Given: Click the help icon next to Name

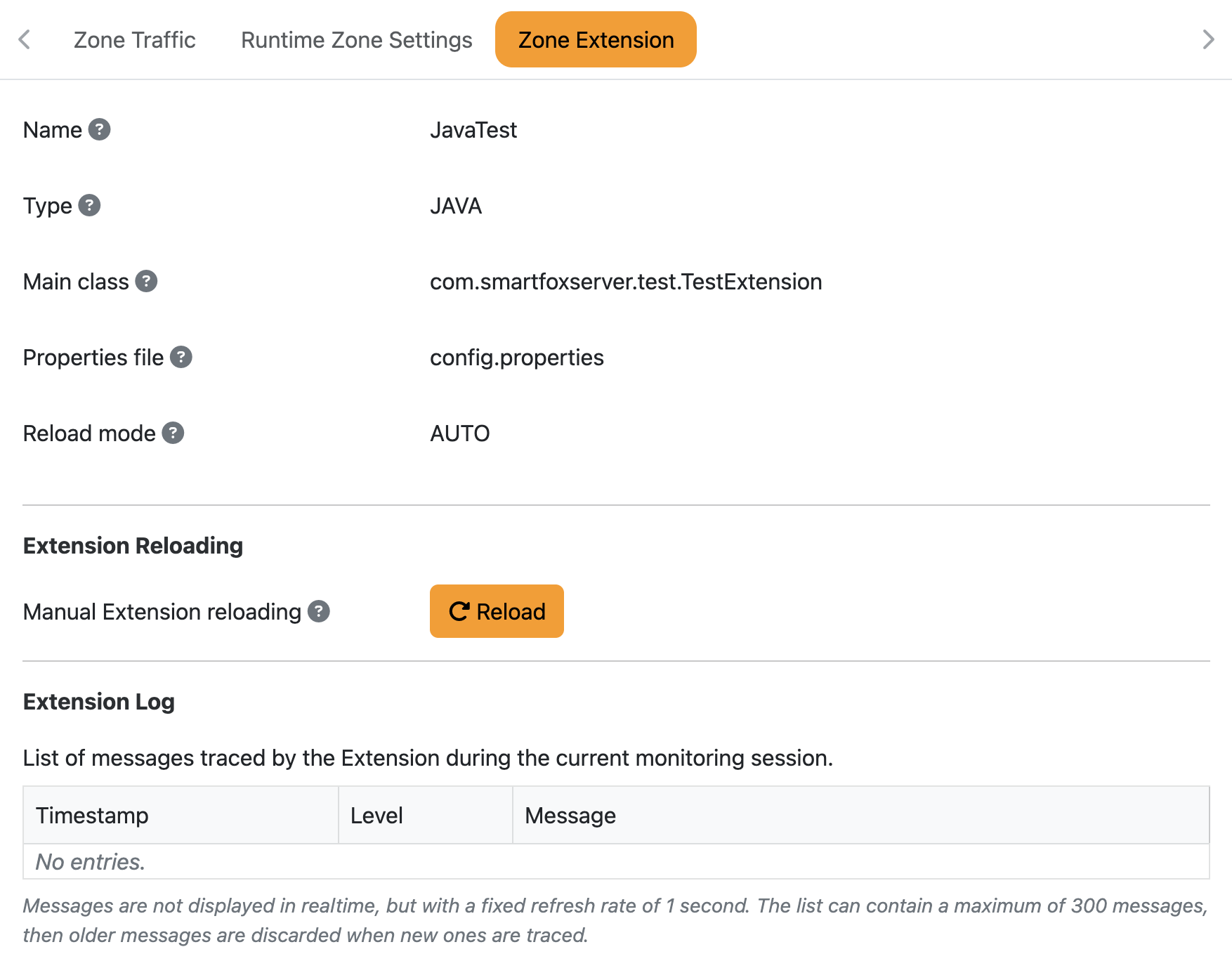Looking at the screenshot, I should tap(100, 129).
